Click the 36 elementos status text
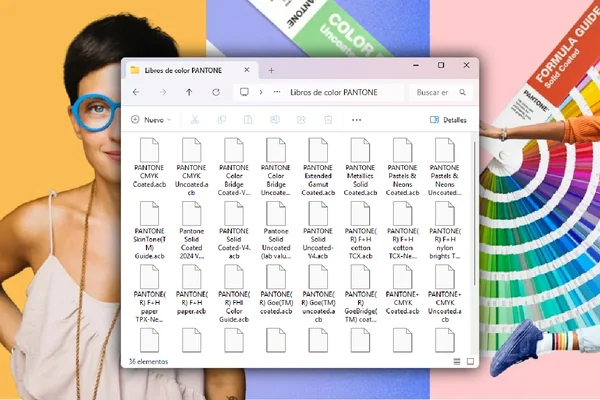This screenshot has height=400, width=600. coord(148,361)
